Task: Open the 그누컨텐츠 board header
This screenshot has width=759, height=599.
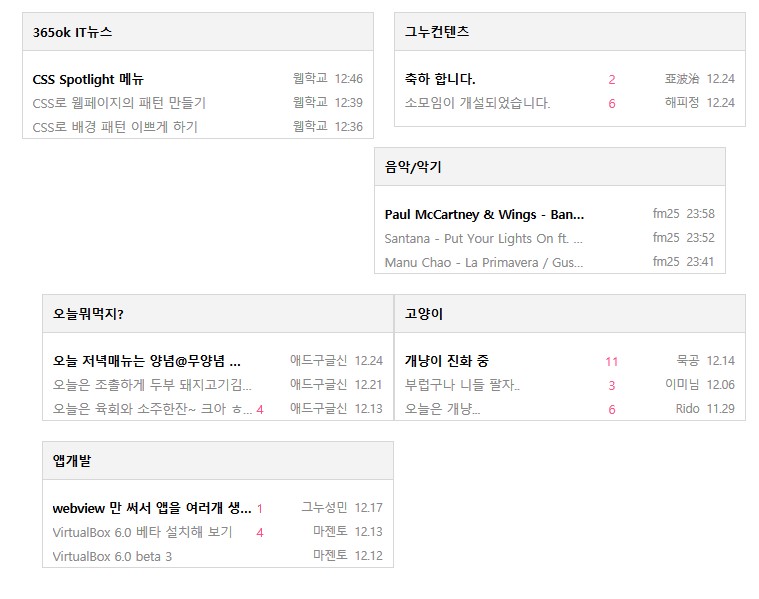Action: tap(437, 32)
